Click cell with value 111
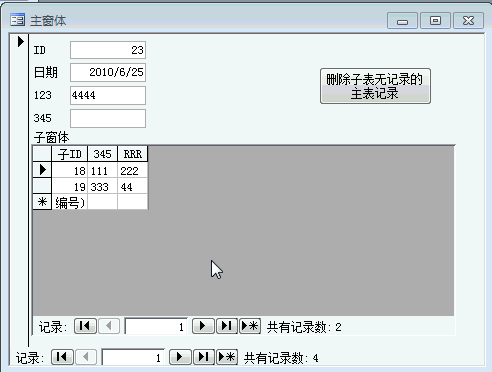Image resolution: width=492 pixels, height=372 pixels. (102, 170)
